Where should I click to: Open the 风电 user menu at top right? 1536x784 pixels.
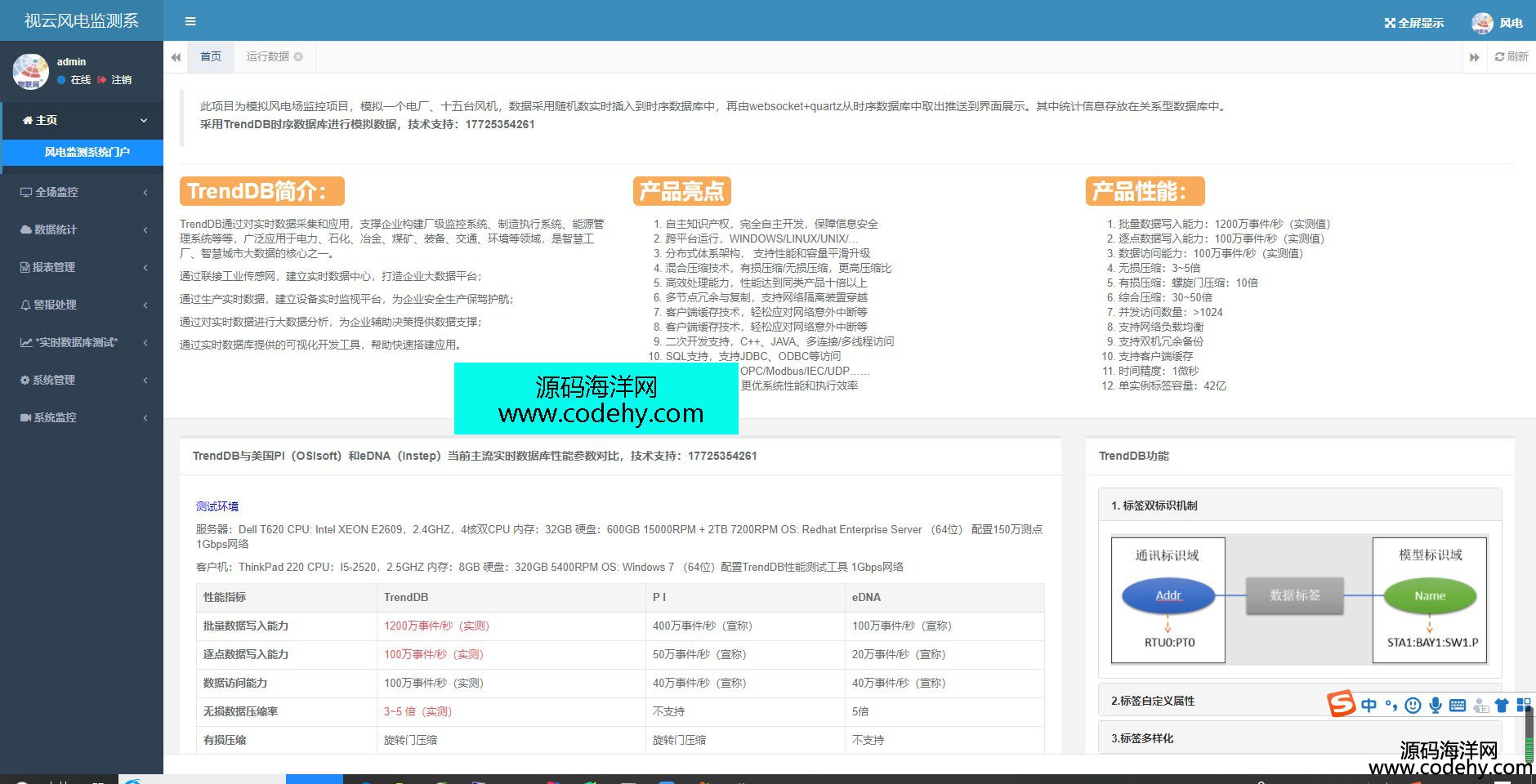(x=1498, y=23)
